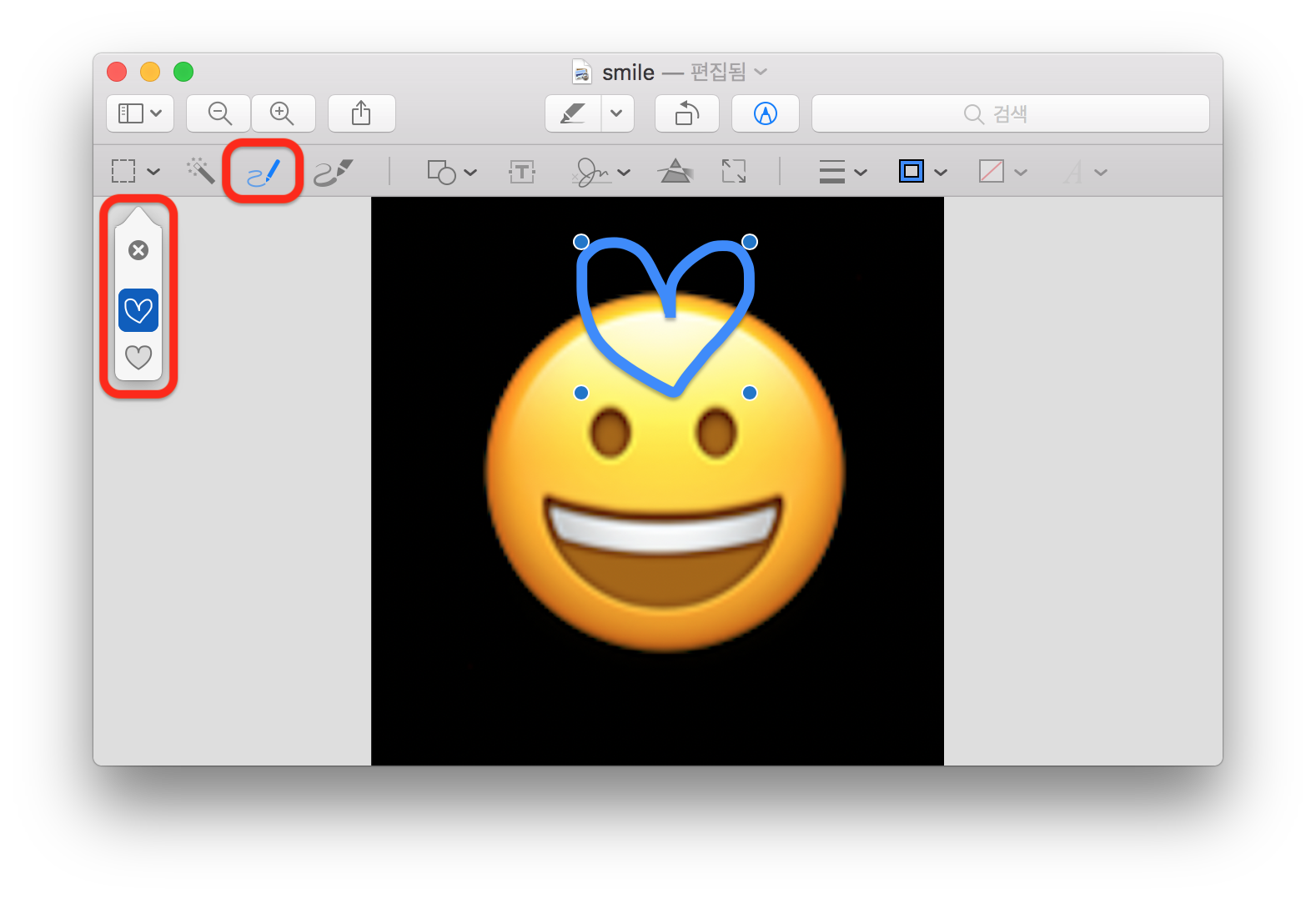This screenshot has height=899, width=1316.
Task: Open the Signature tool
Action: point(590,172)
